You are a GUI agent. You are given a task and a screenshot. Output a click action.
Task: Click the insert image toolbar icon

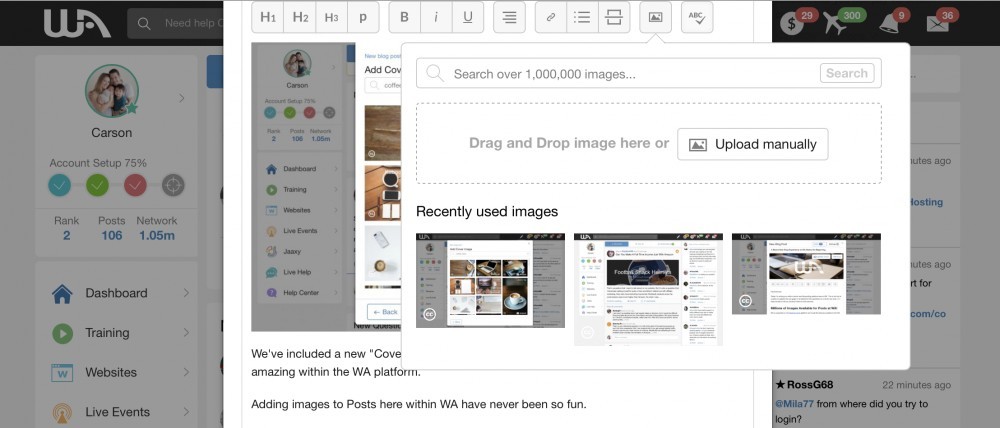pos(655,17)
